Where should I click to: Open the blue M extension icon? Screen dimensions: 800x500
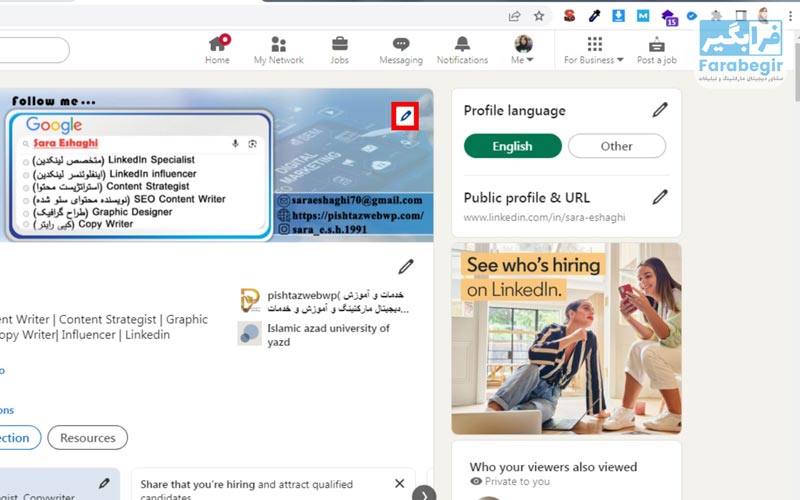pyautogui.click(x=643, y=16)
